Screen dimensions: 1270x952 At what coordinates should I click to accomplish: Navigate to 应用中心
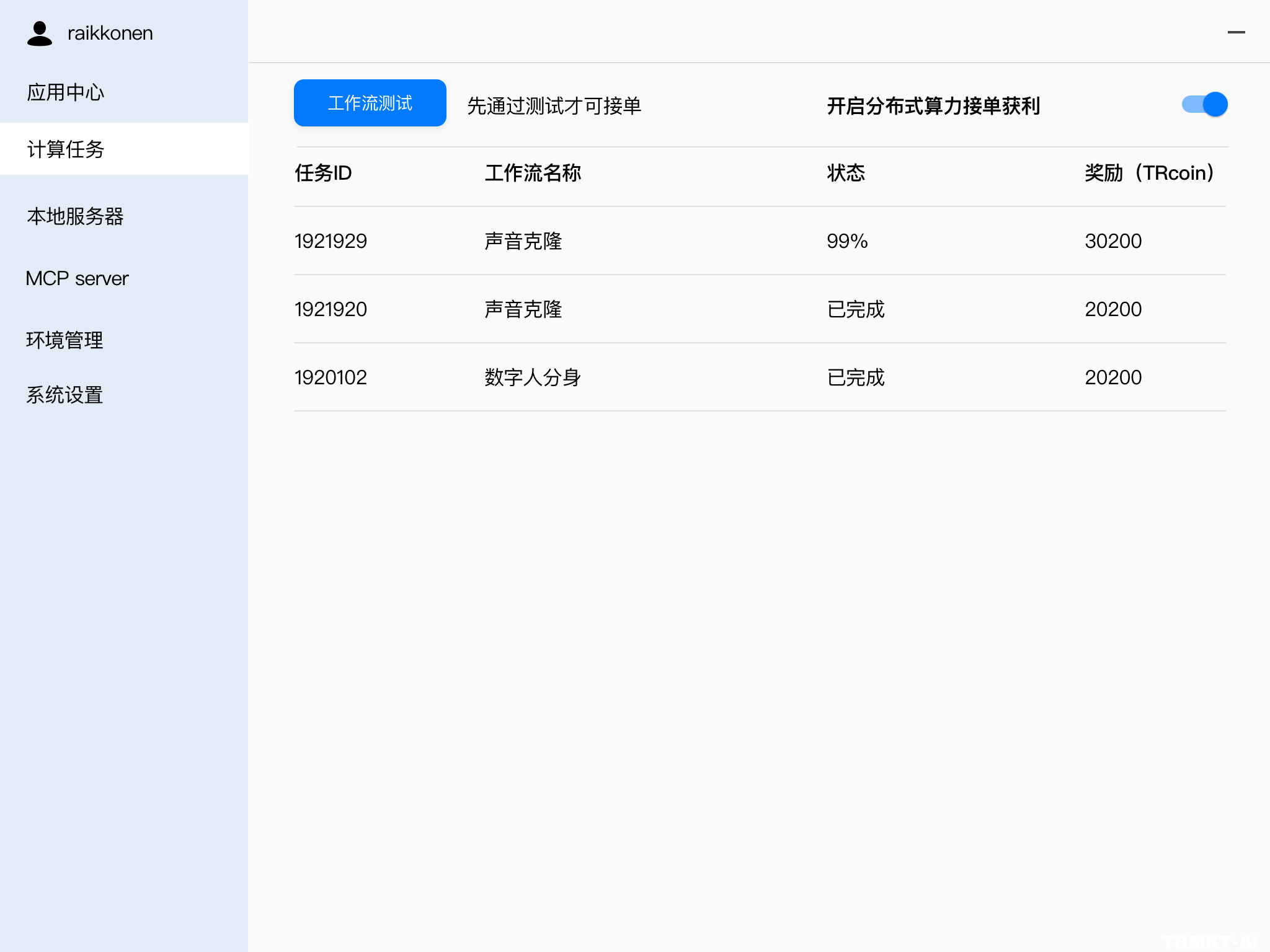[65, 91]
